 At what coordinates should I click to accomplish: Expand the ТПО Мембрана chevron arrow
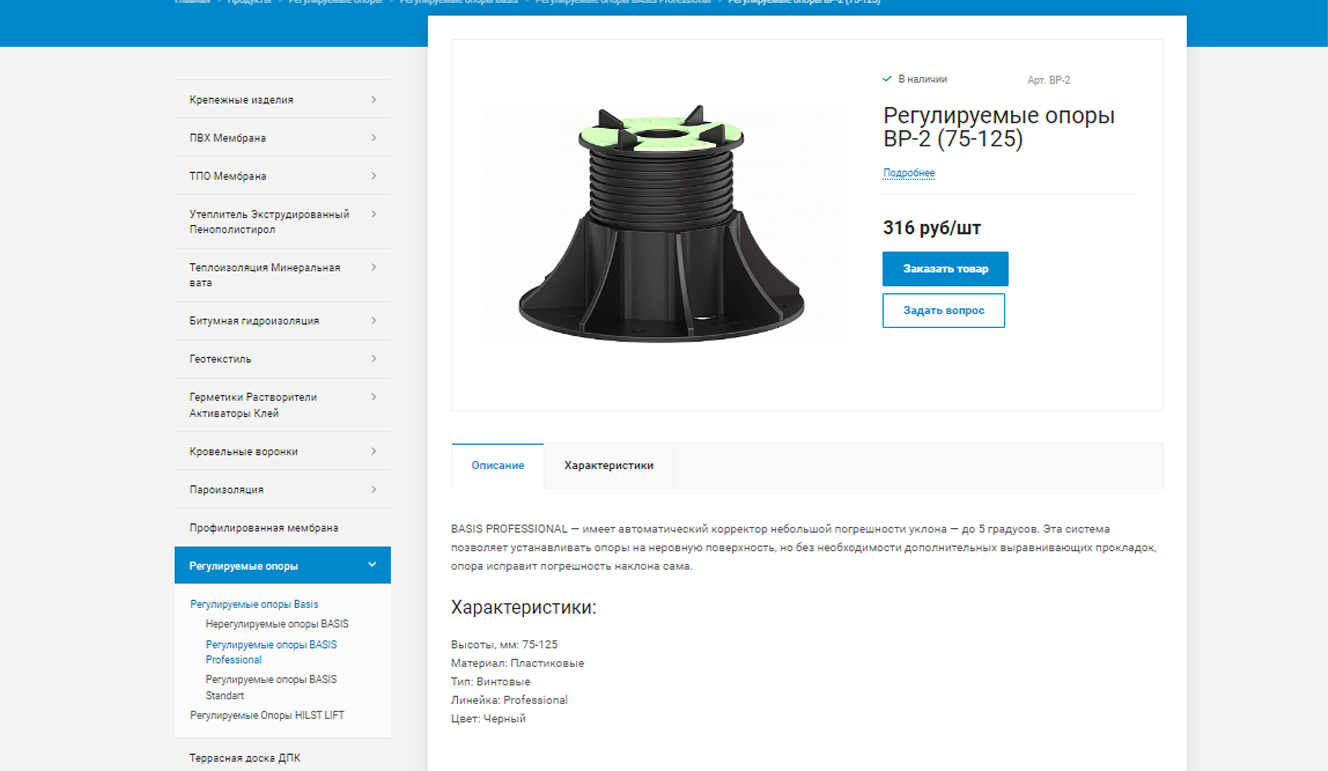(x=373, y=175)
